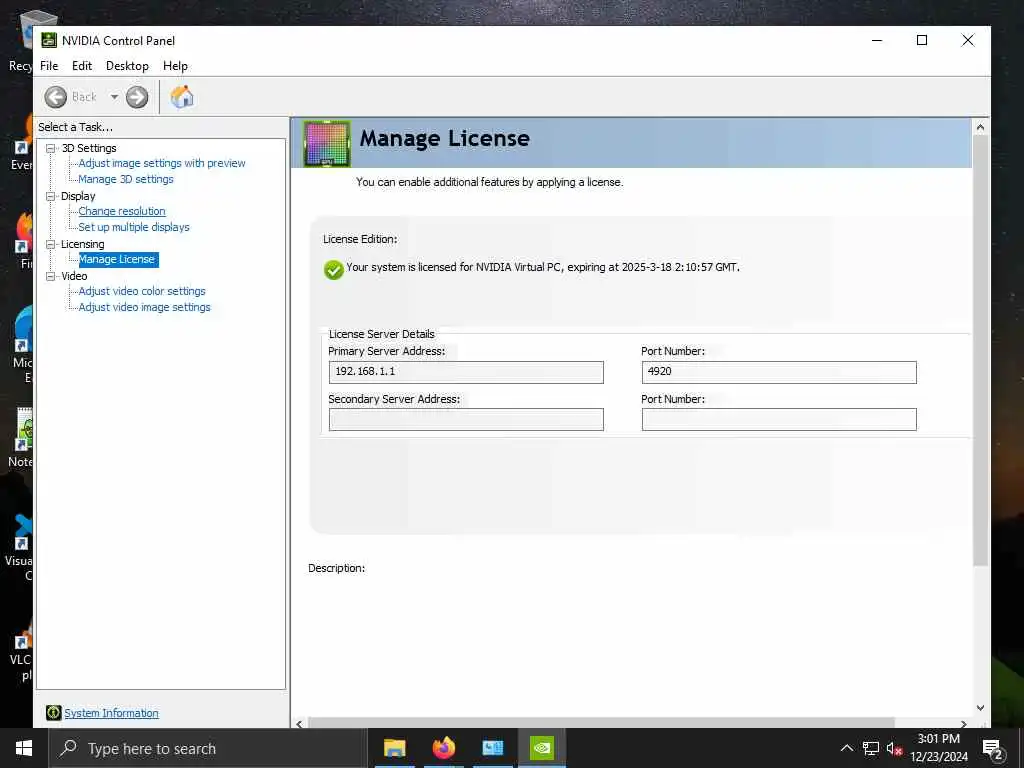Close the NVIDIA Control Panel window
1024x768 pixels.
click(x=968, y=40)
